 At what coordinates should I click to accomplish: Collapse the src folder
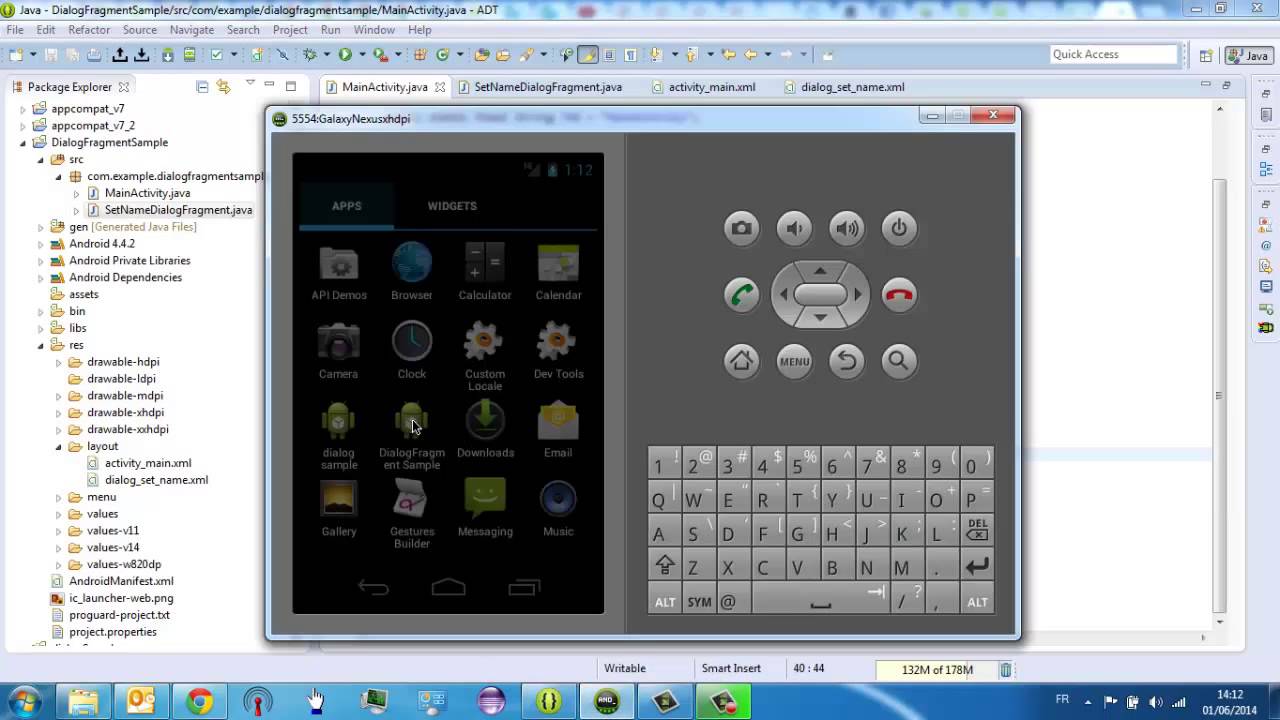[41, 159]
